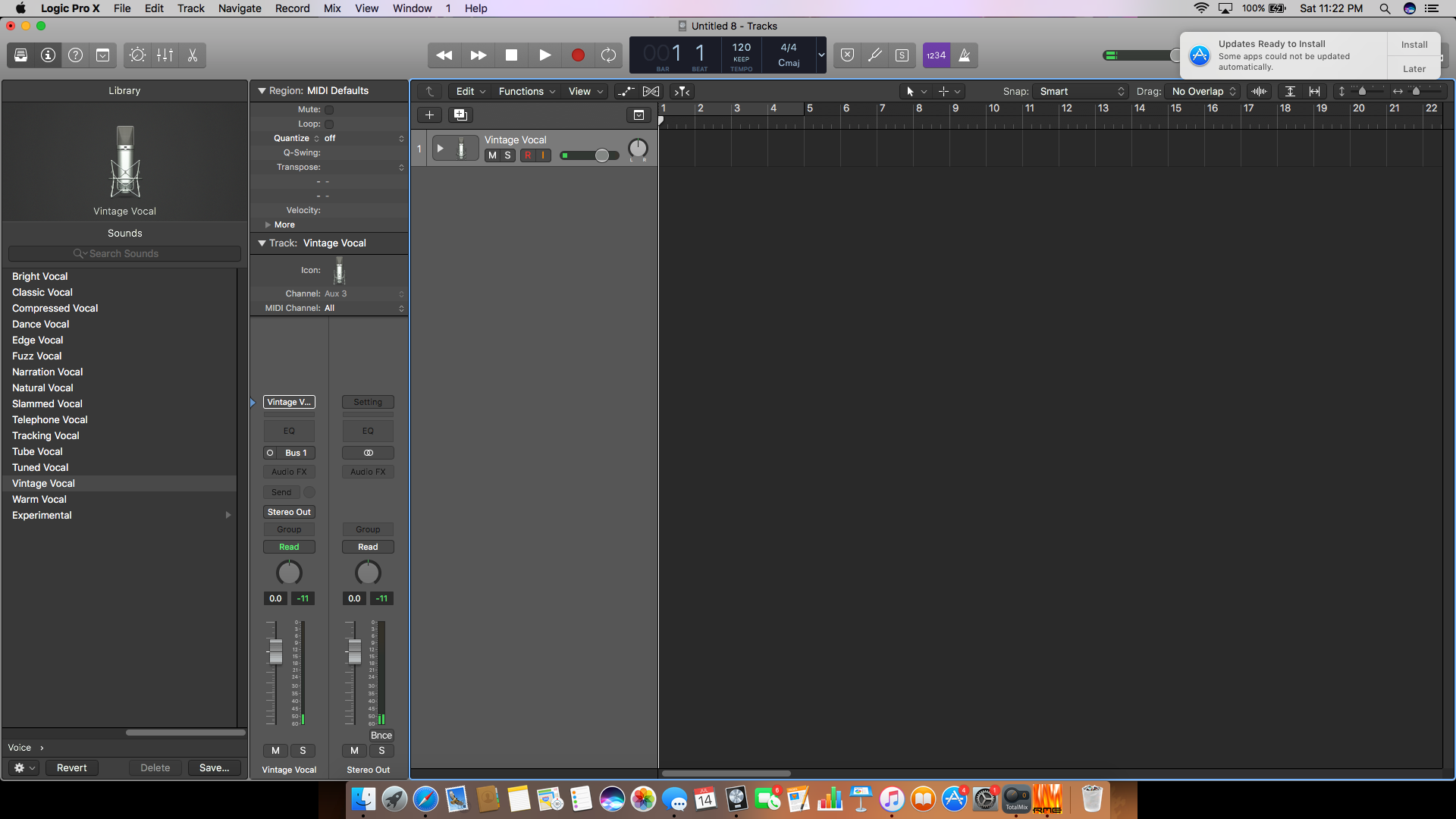
Task: Open the Mixer from the control bar
Action: pos(165,55)
